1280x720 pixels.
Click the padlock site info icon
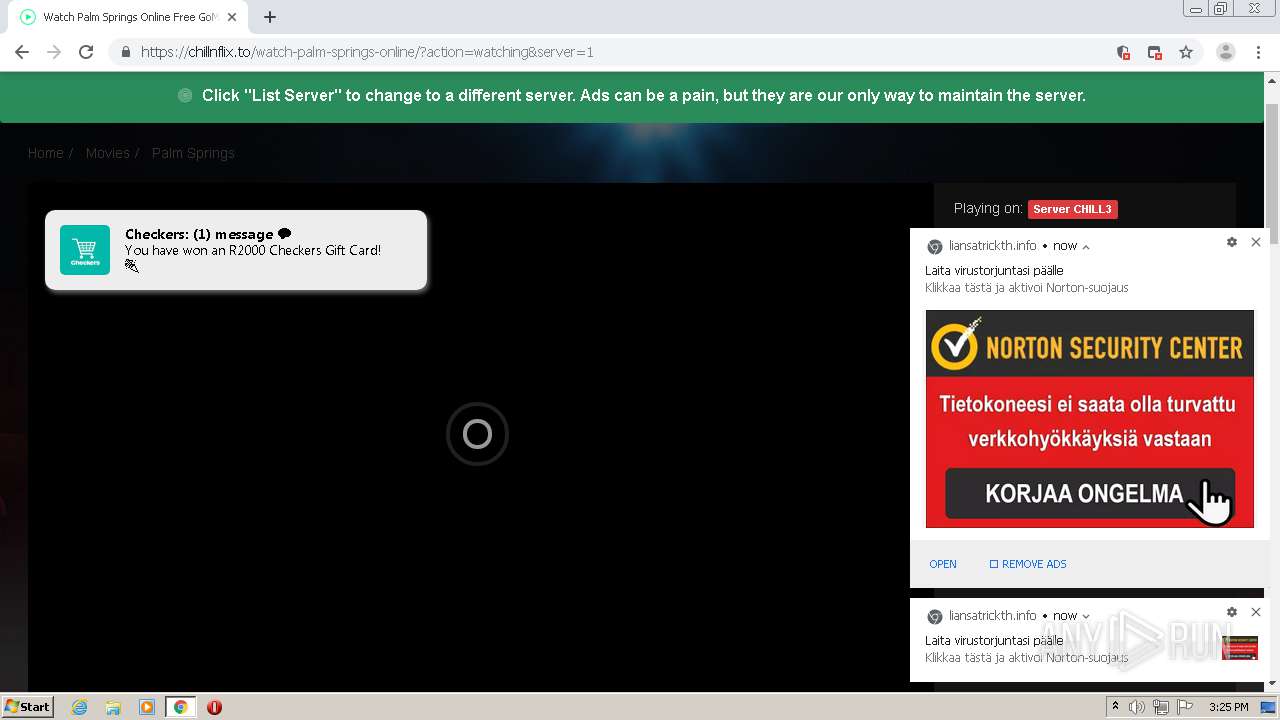click(125, 52)
